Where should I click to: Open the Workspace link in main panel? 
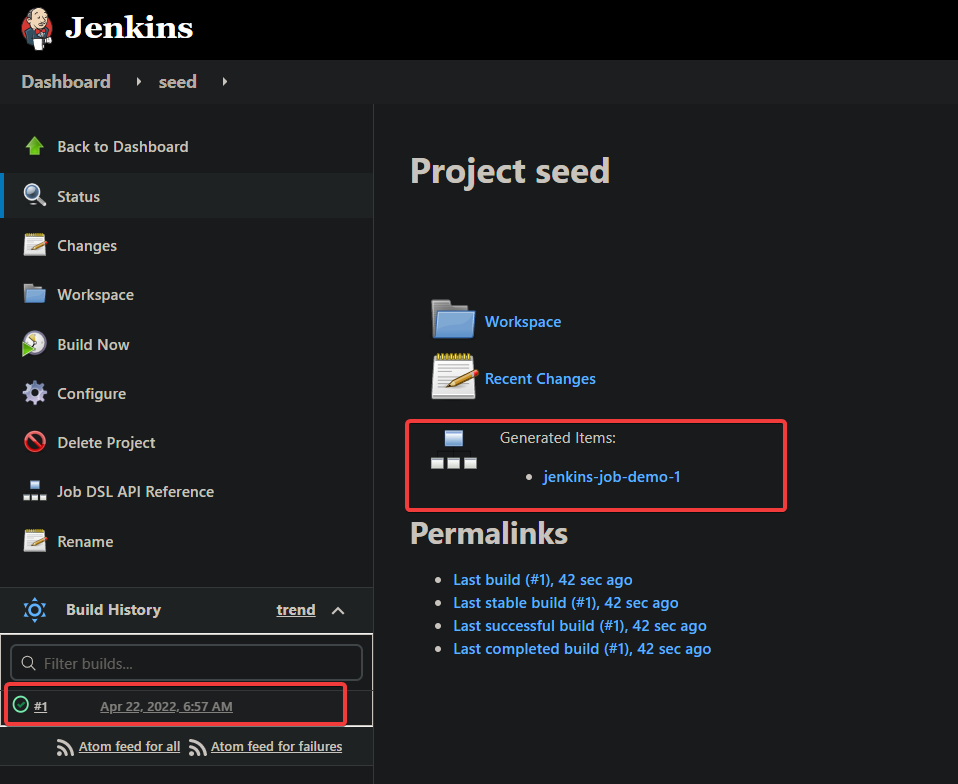point(523,322)
